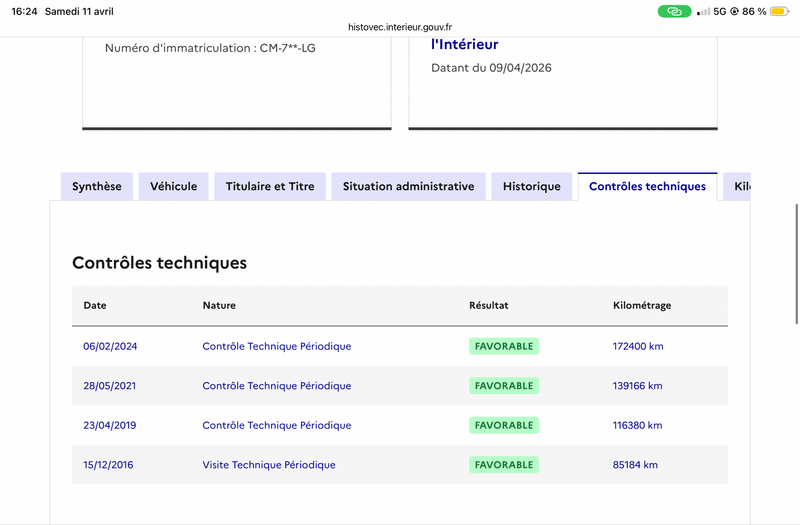
Task: Click the page vertical scrollbar
Action: pos(796,264)
